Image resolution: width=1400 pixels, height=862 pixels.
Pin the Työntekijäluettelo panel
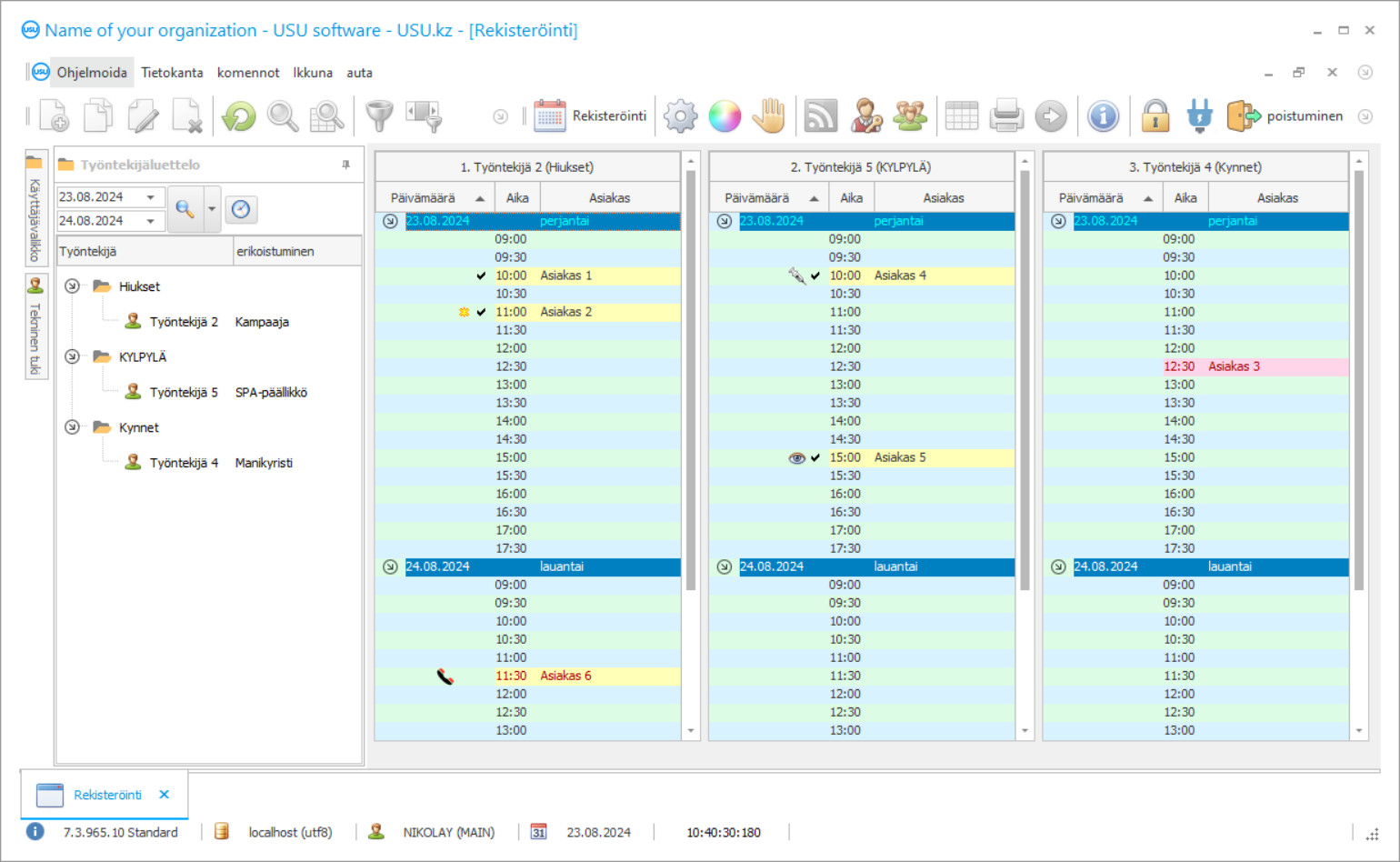pyautogui.click(x=345, y=165)
